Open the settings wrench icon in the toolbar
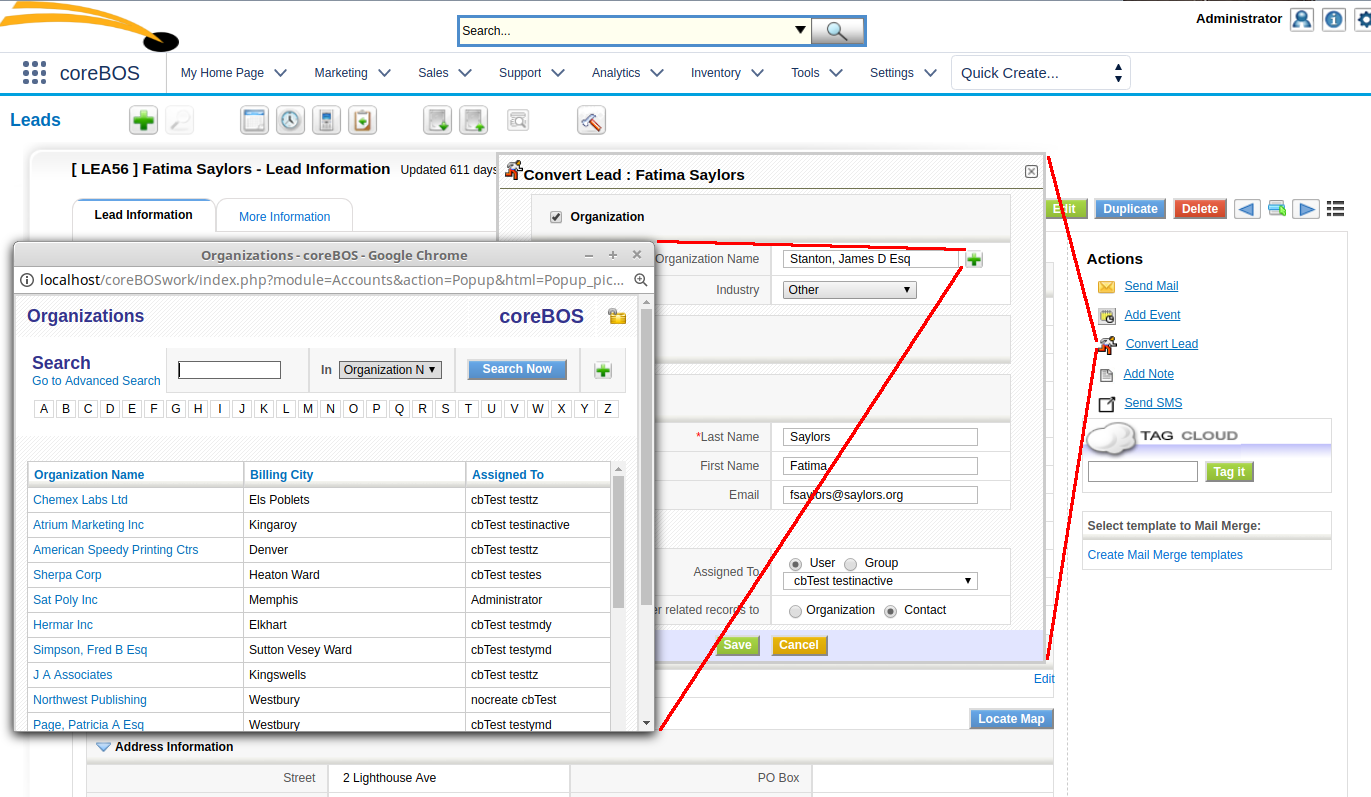This screenshot has width=1371, height=797. pos(590,120)
